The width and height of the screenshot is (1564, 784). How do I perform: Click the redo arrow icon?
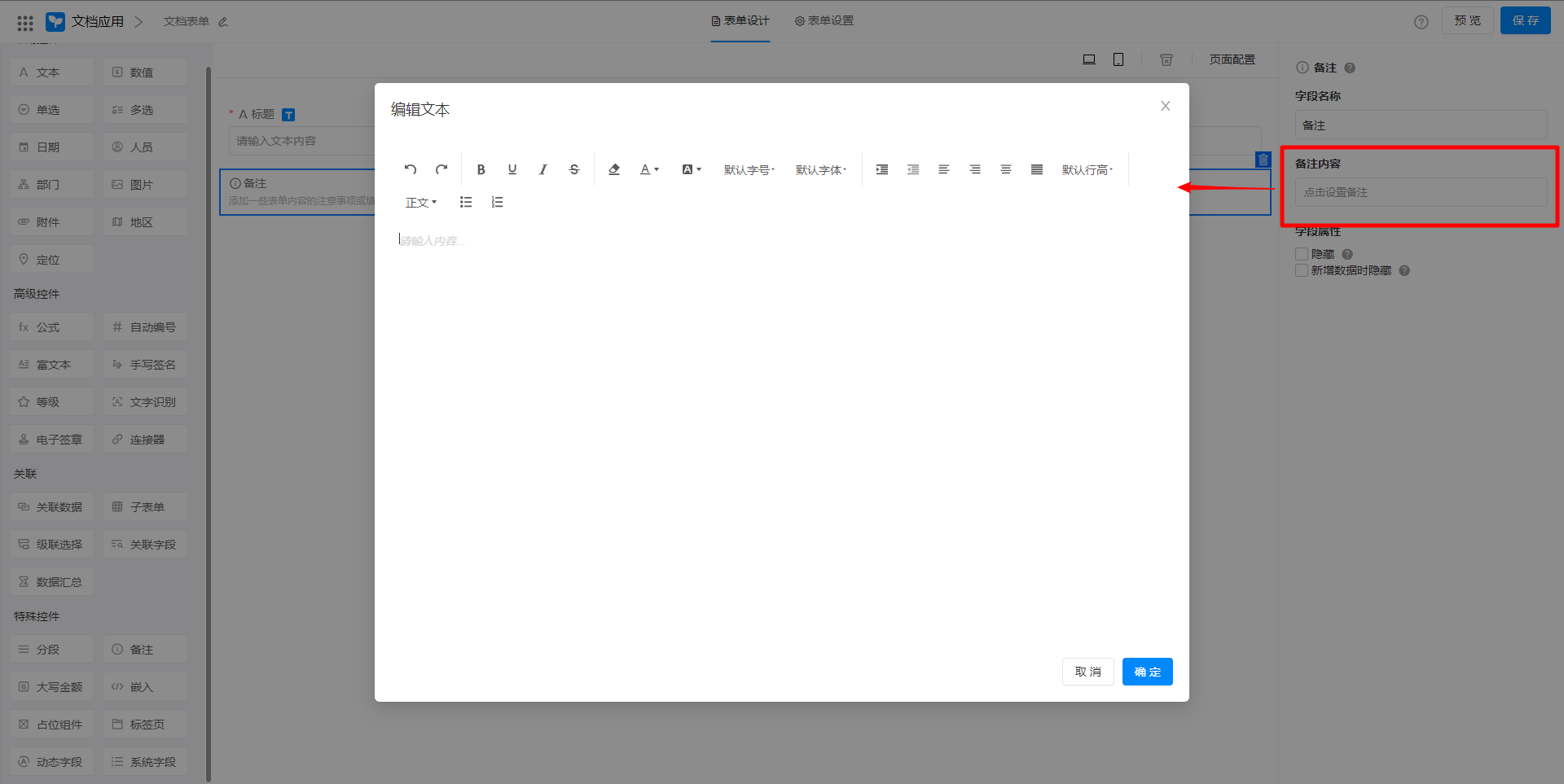coord(442,169)
